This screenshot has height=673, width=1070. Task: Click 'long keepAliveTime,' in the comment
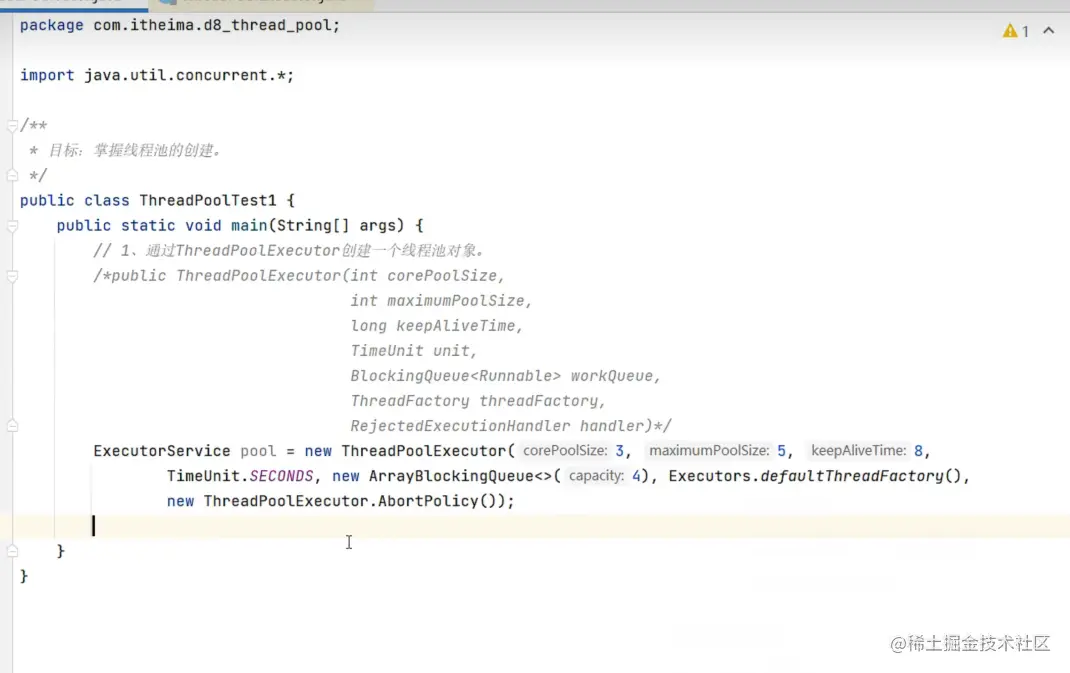click(437, 326)
